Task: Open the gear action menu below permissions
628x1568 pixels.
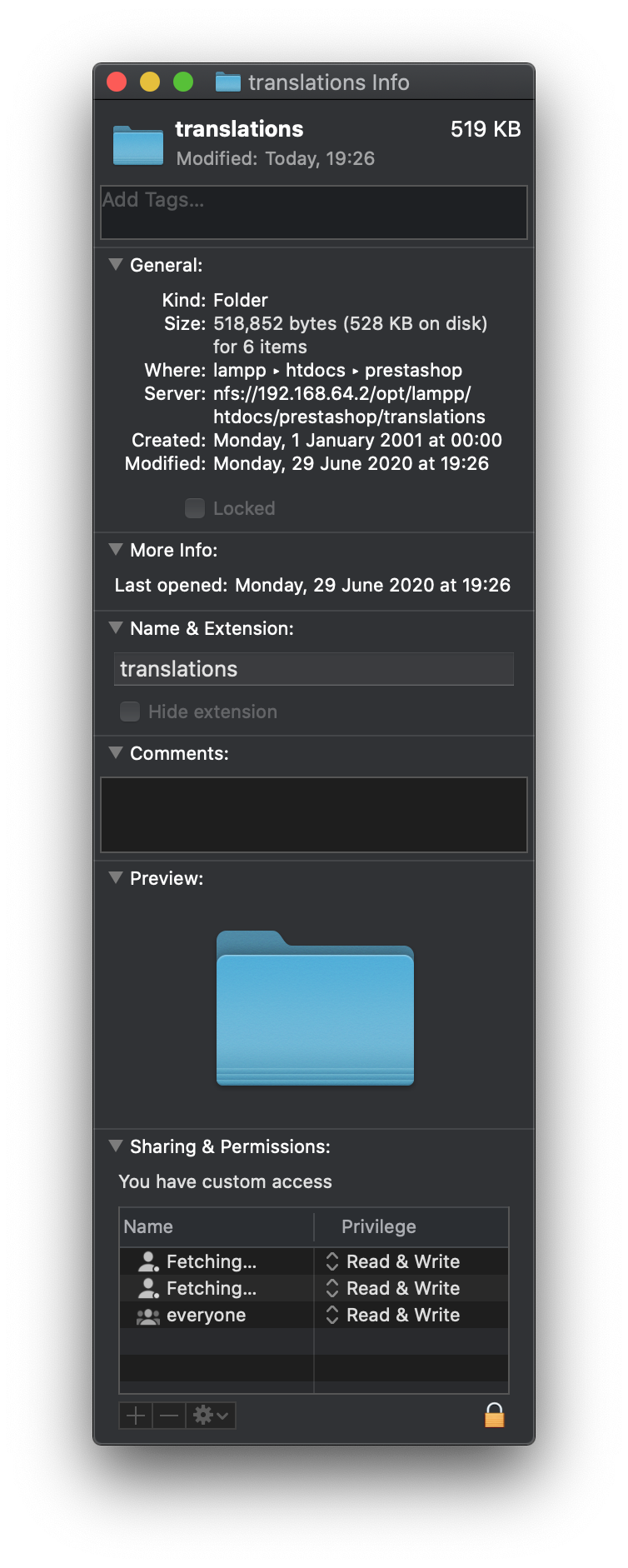Action: [x=210, y=1415]
